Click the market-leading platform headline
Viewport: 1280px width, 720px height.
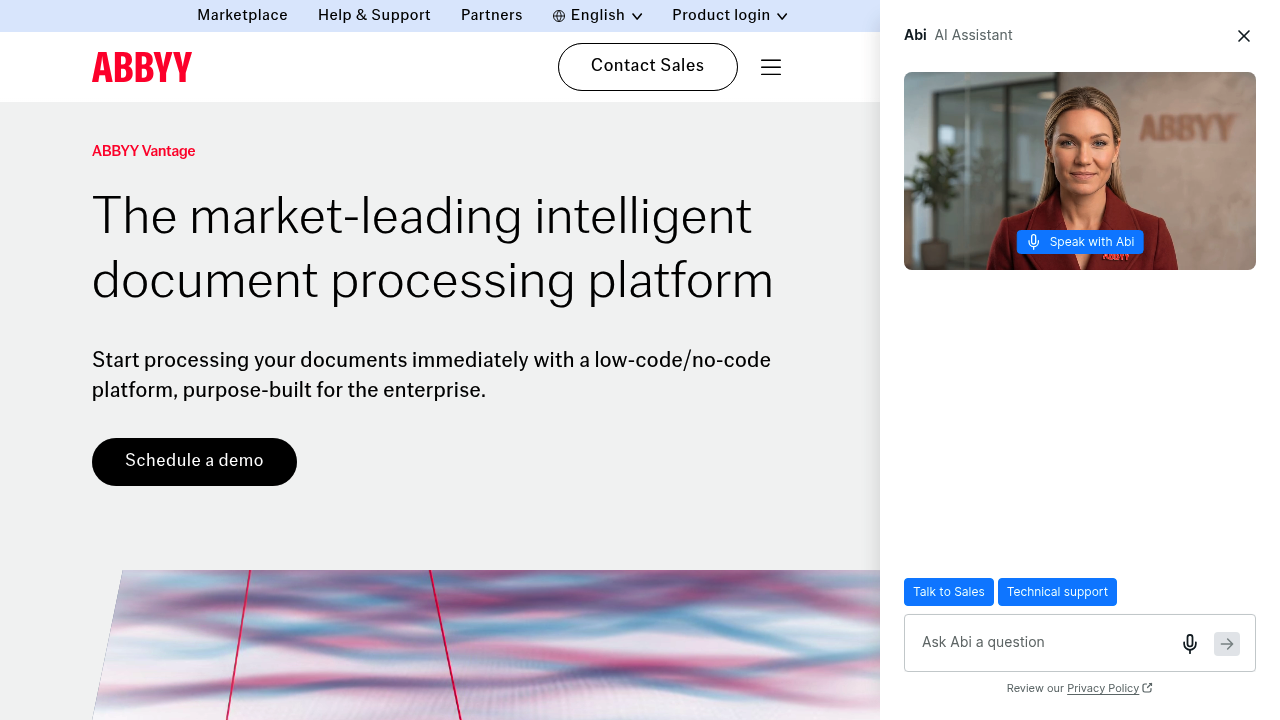point(432,248)
